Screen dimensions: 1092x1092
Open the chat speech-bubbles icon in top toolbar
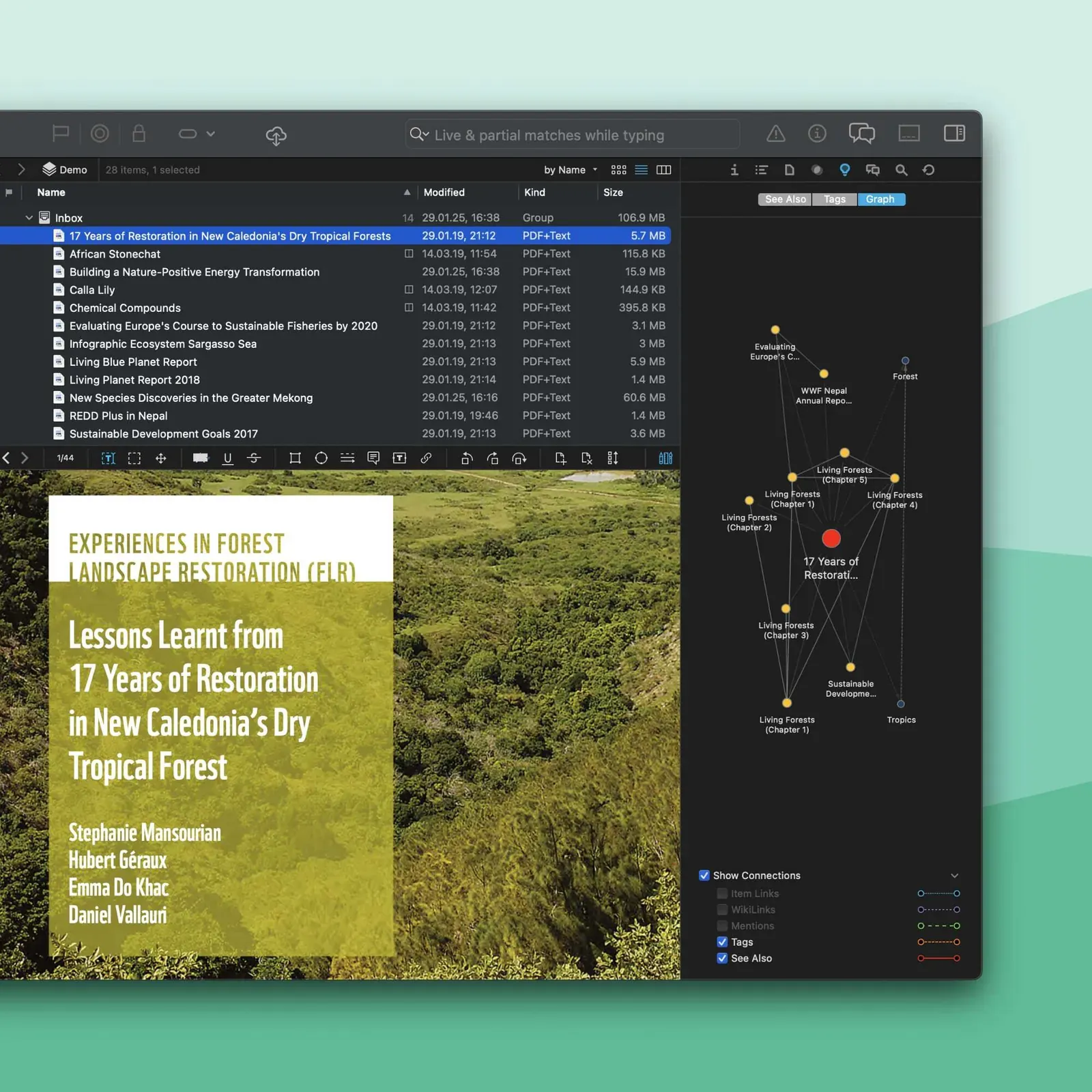click(x=861, y=133)
